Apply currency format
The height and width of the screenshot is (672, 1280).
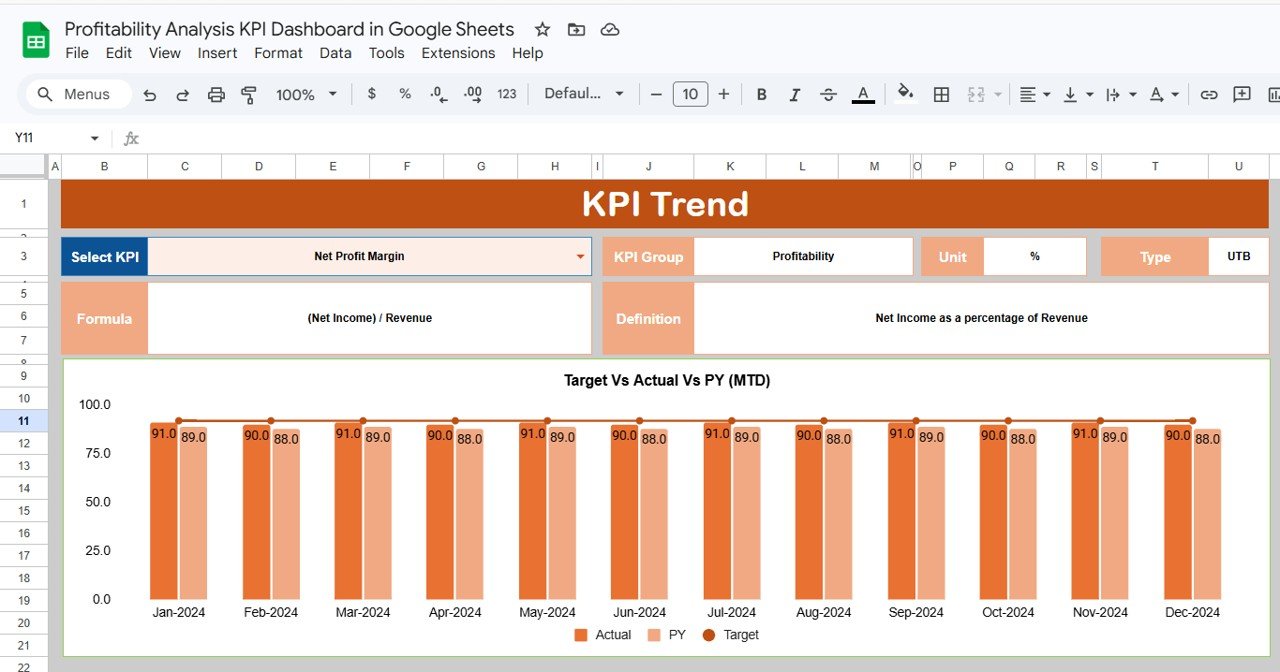click(x=371, y=94)
